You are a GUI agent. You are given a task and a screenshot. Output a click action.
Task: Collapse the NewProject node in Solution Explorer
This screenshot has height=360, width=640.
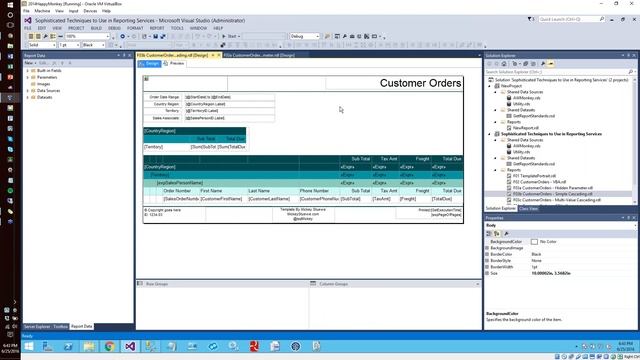point(490,86)
